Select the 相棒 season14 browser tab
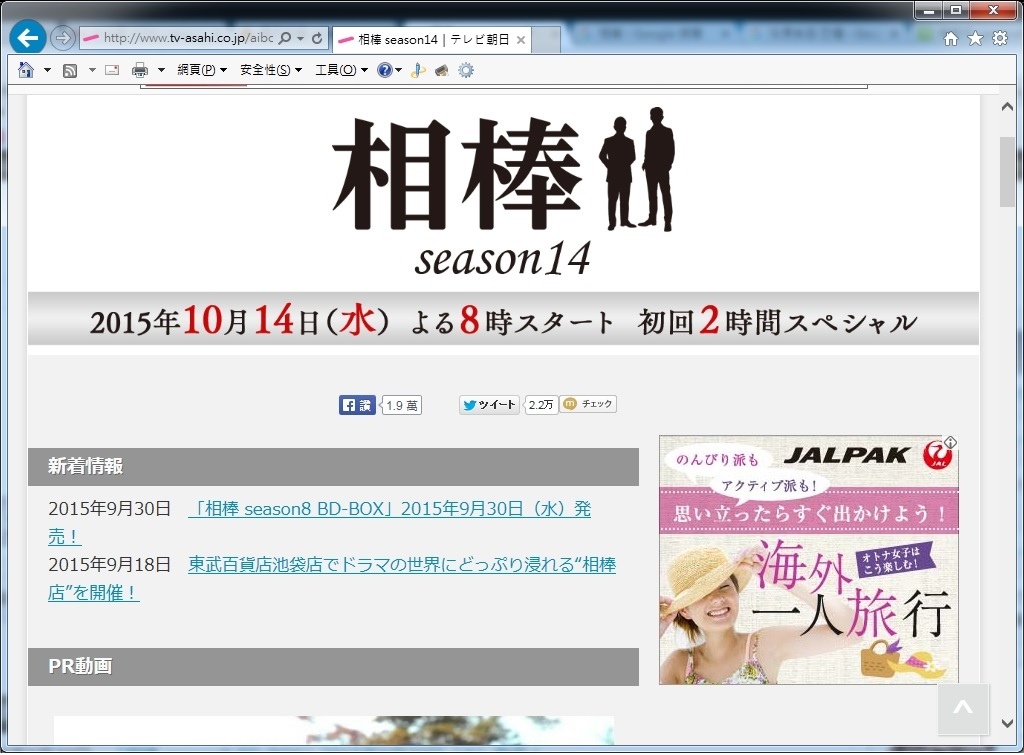Image resolution: width=1024 pixels, height=755 pixels. [x=431, y=40]
